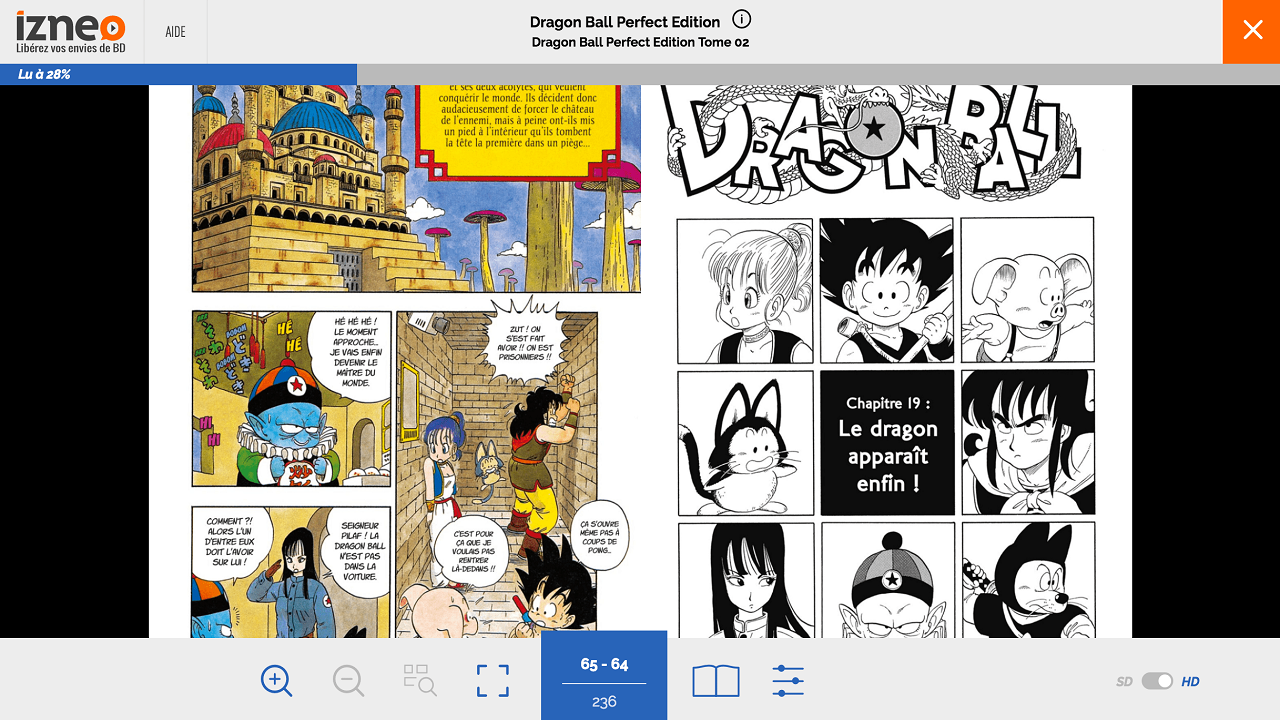
Task: Click the total pages number 236
Action: click(x=604, y=702)
